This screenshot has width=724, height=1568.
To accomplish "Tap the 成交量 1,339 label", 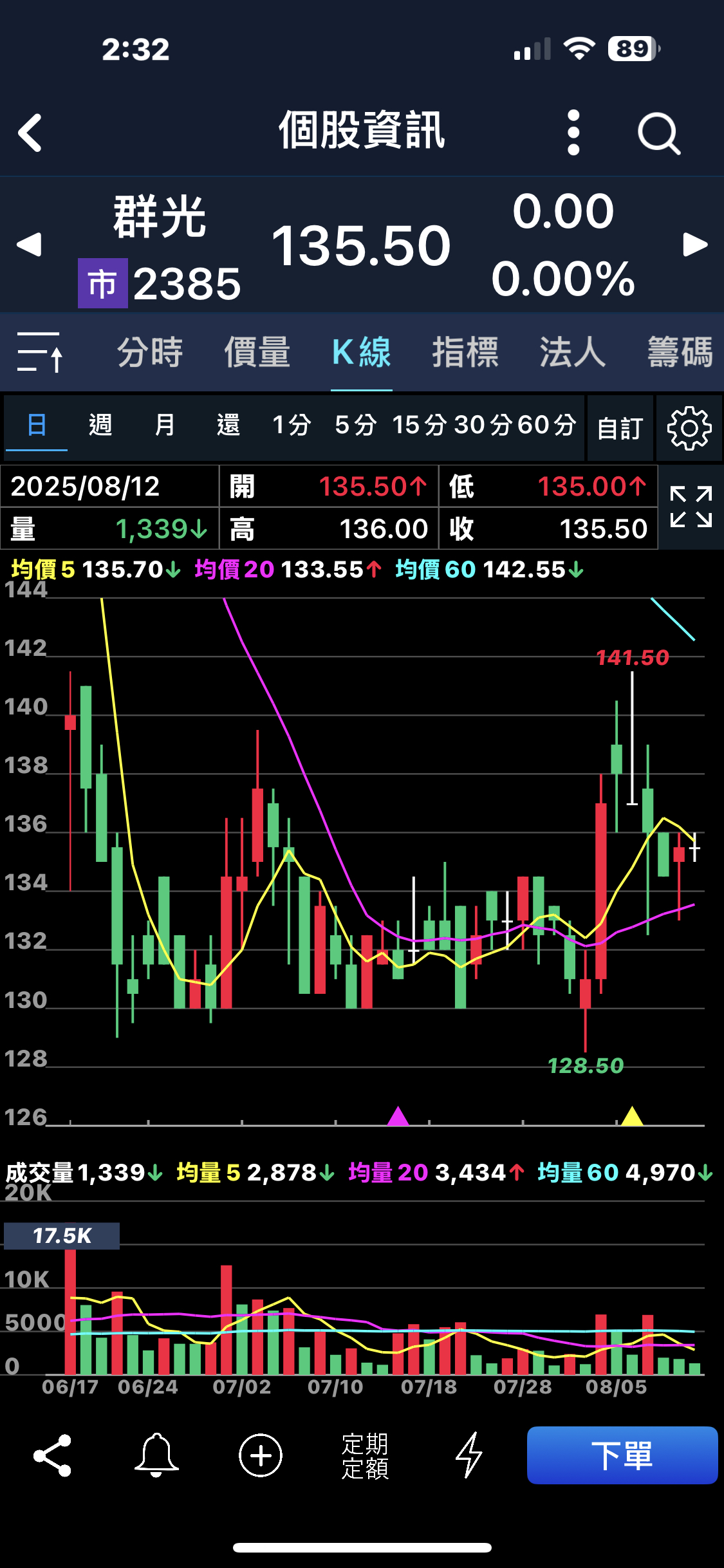I will click(x=84, y=1173).
